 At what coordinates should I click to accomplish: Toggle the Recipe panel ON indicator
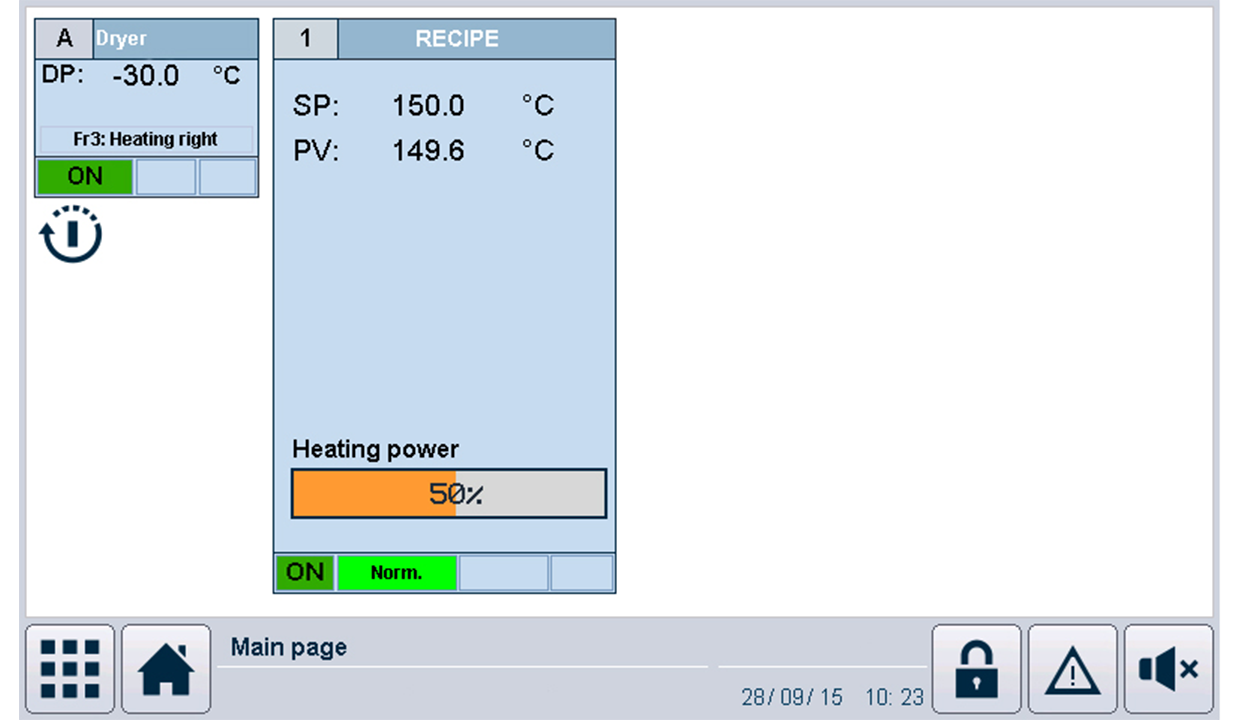[305, 573]
